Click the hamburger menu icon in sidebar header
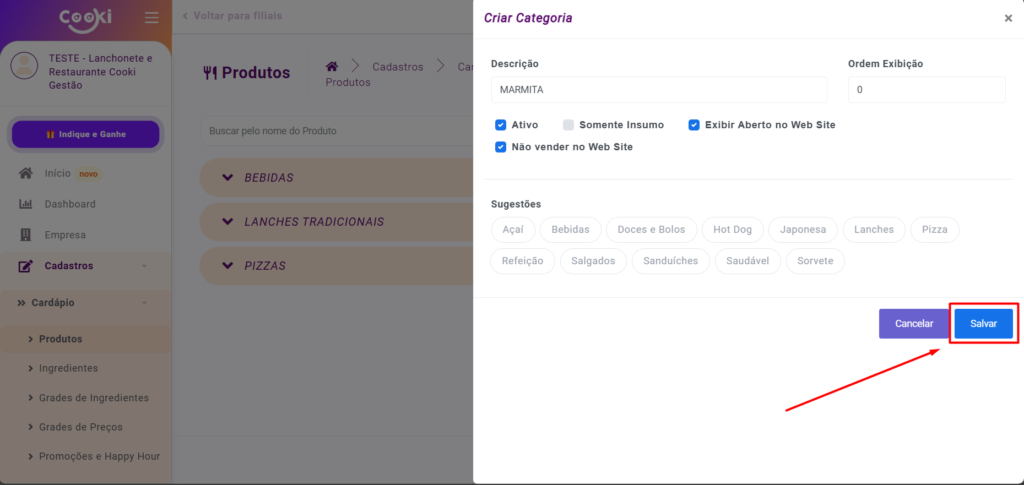Viewport: 1024px width, 485px height. pos(151,17)
